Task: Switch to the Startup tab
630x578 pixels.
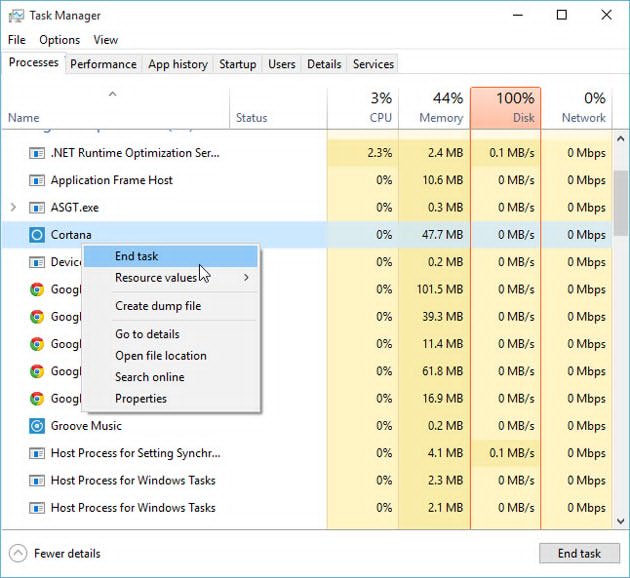Action: 237,64
